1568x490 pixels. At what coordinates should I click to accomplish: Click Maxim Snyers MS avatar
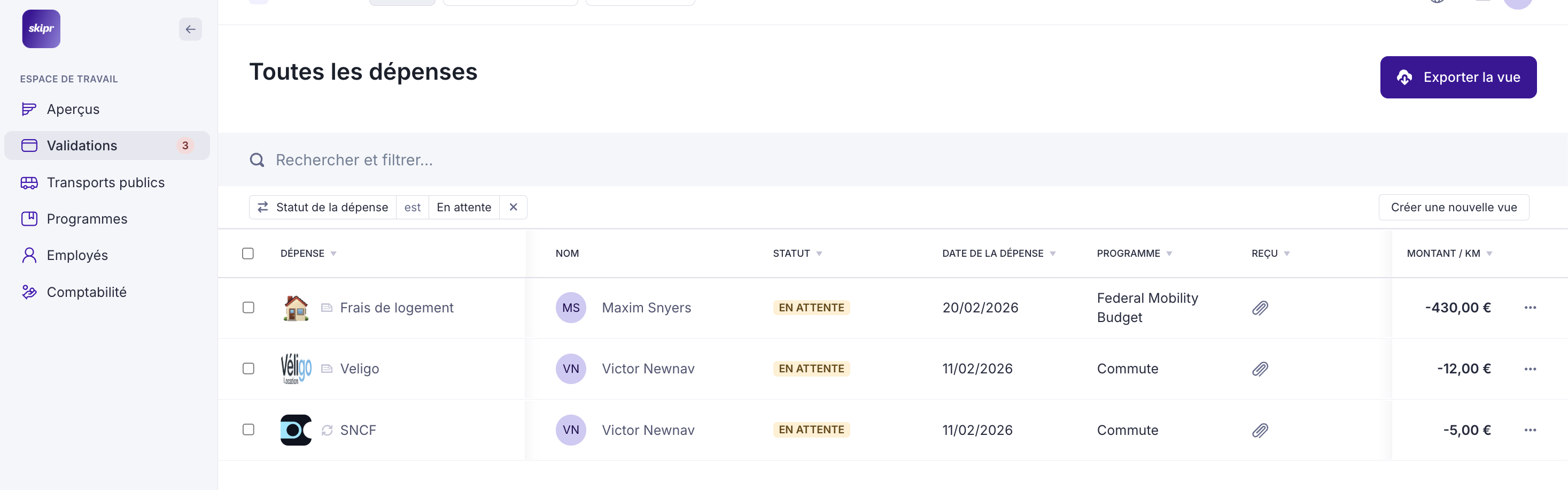pyautogui.click(x=570, y=308)
